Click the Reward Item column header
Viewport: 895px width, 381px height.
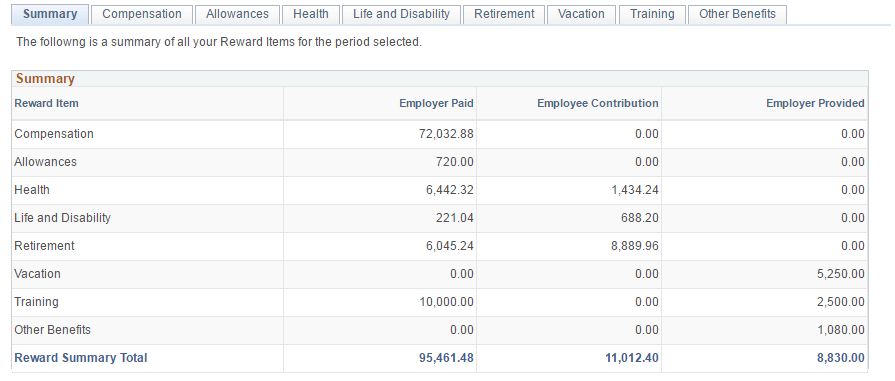(x=47, y=103)
